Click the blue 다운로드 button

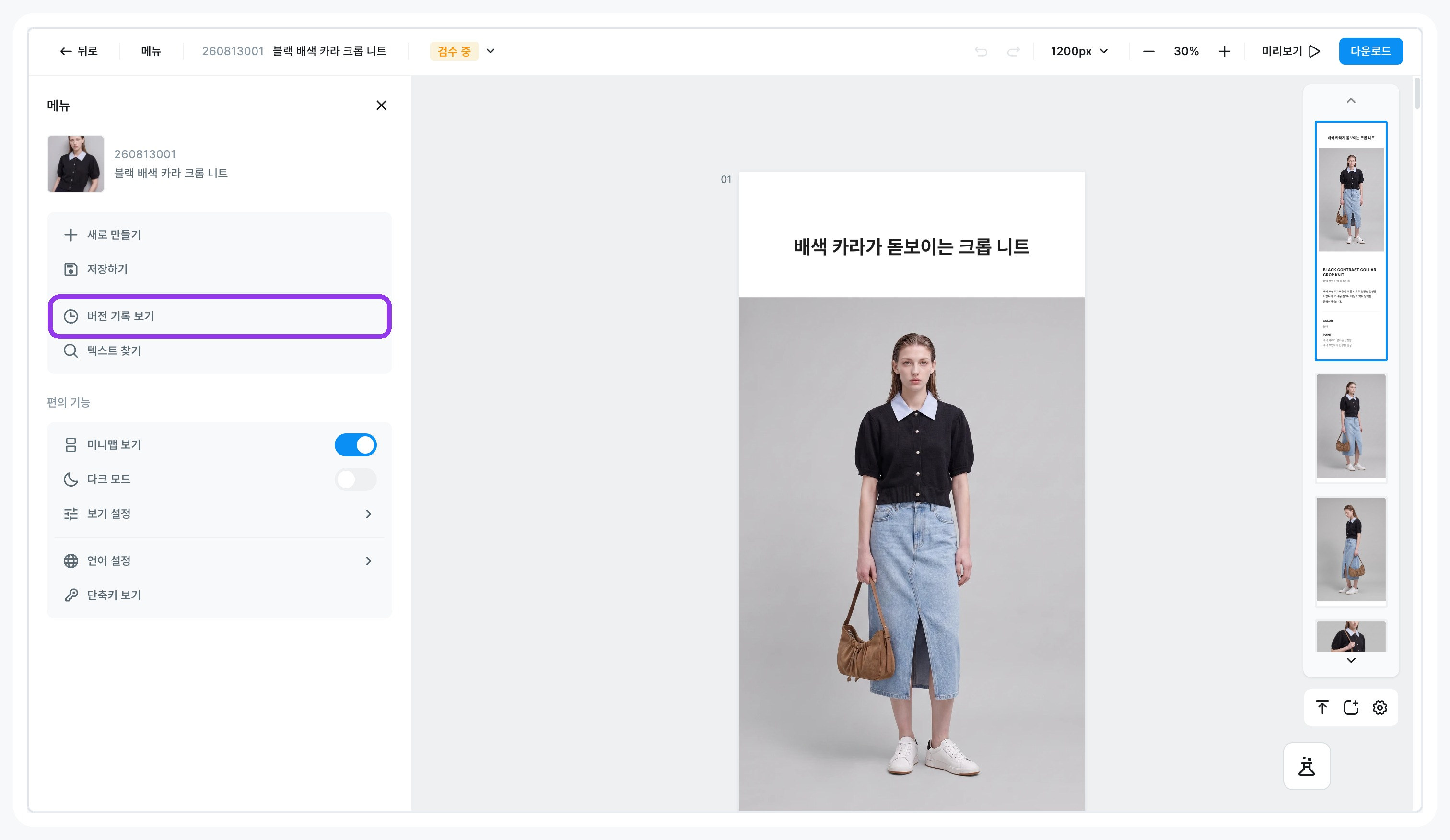coord(1370,51)
